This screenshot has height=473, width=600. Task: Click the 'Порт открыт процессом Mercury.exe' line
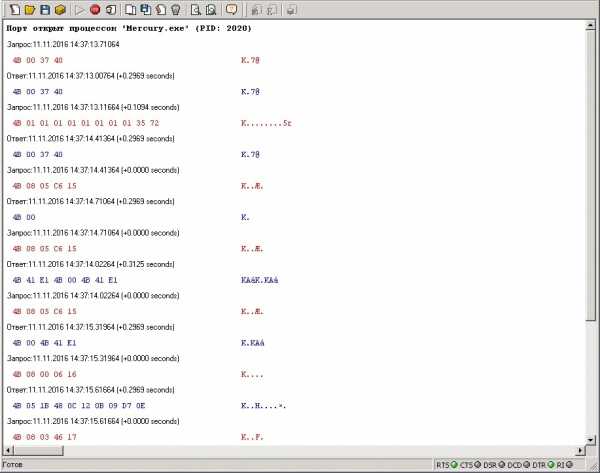128,28
